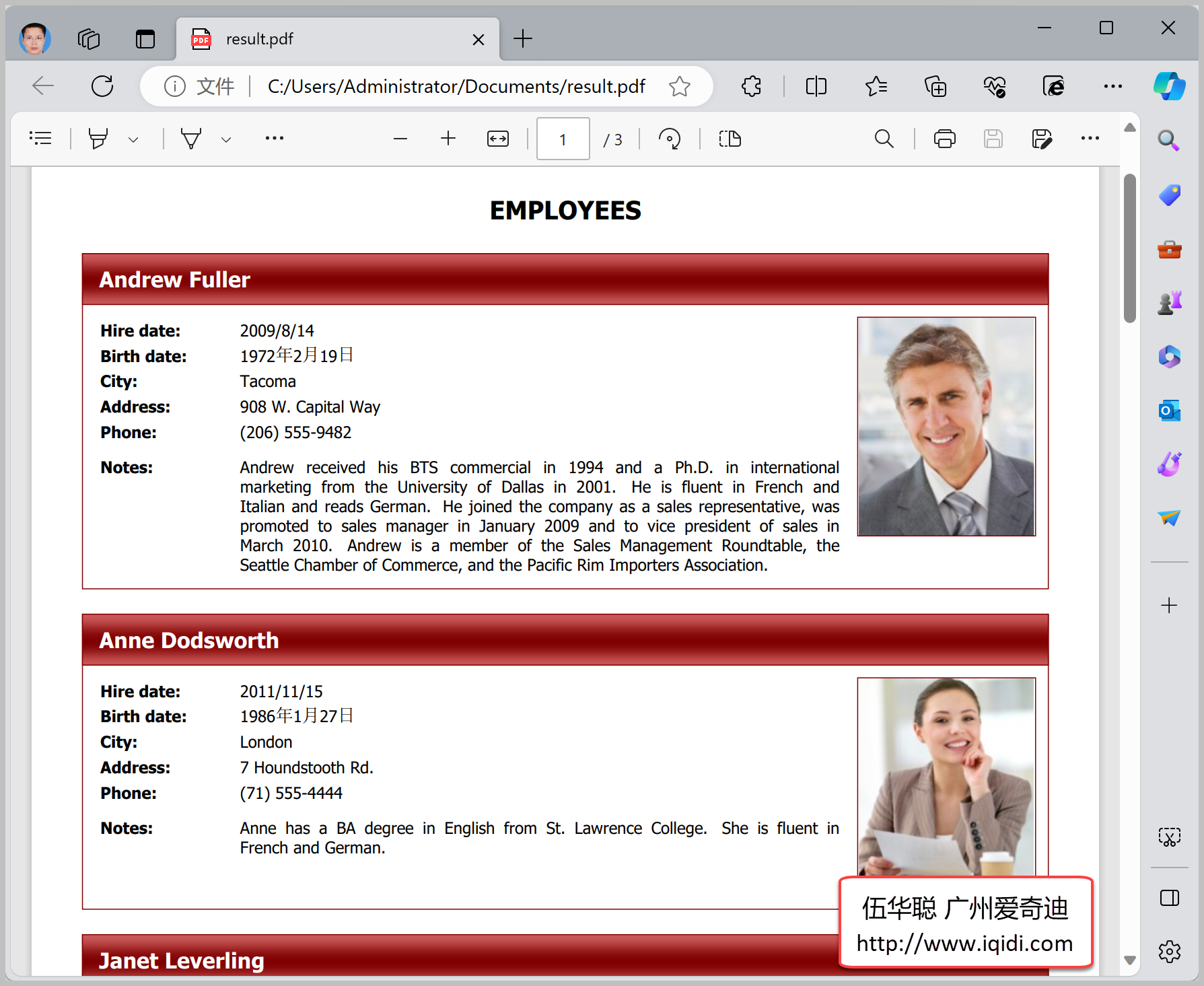
Task: Open Browser essentials heart icon
Action: [x=995, y=86]
